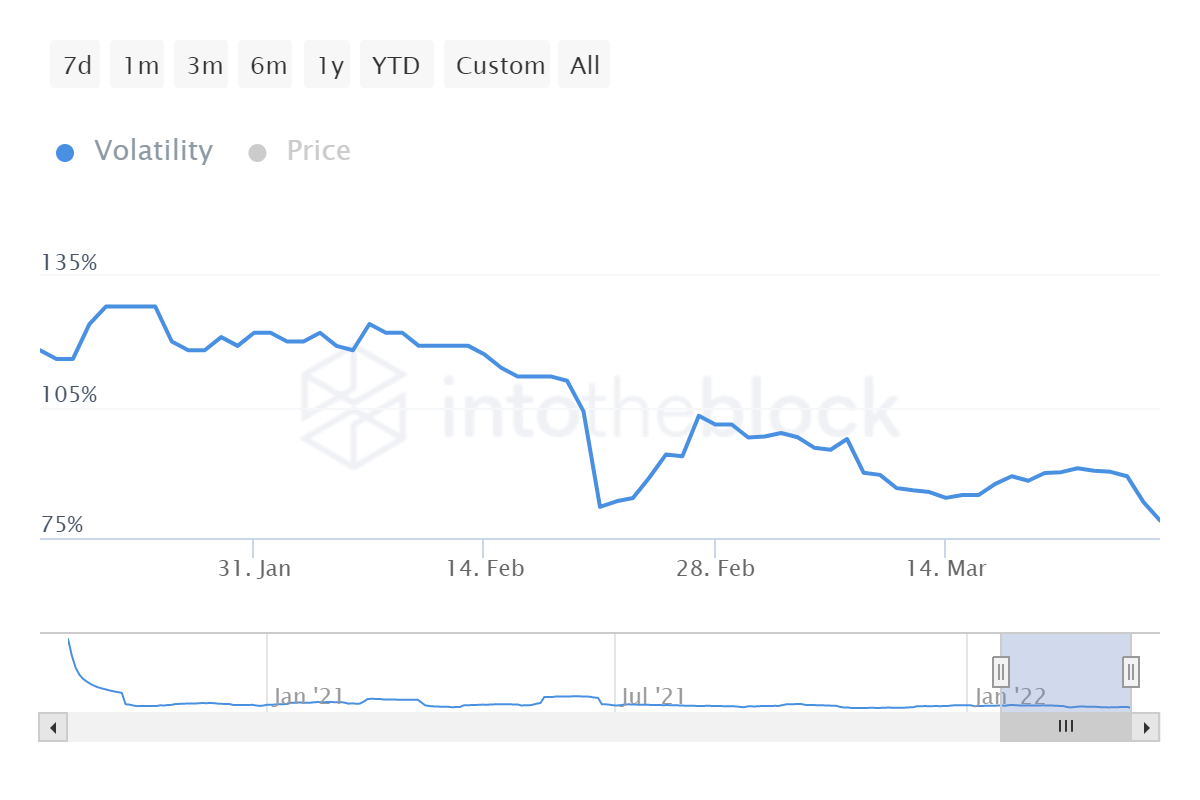Click the right navigator resize handle
Screen dimensions: 1200x800
pyautogui.click(x=1129, y=671)
